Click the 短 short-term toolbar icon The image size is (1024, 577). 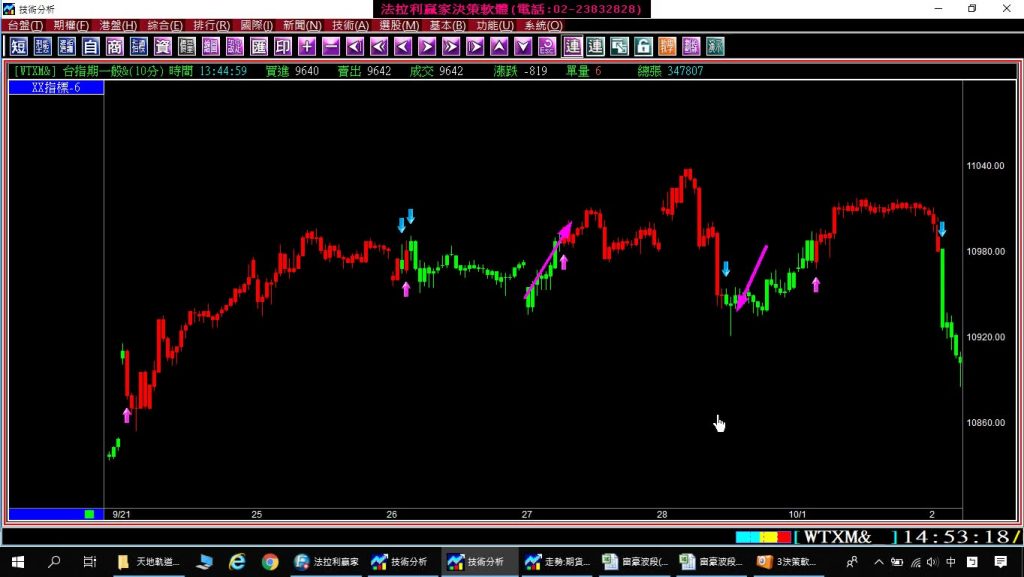tap(19, 46)
